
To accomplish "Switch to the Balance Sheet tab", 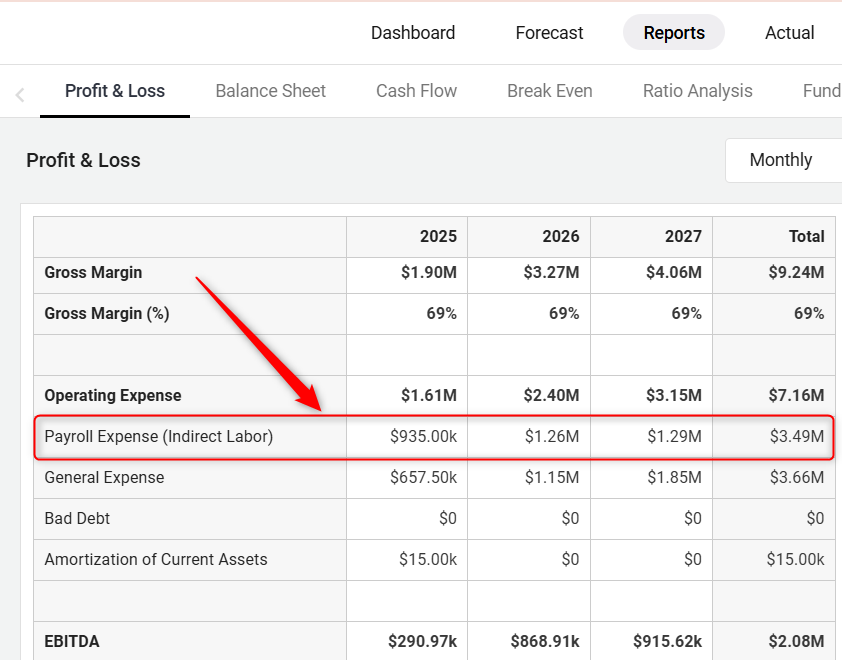I will click(x=271, y=91).
